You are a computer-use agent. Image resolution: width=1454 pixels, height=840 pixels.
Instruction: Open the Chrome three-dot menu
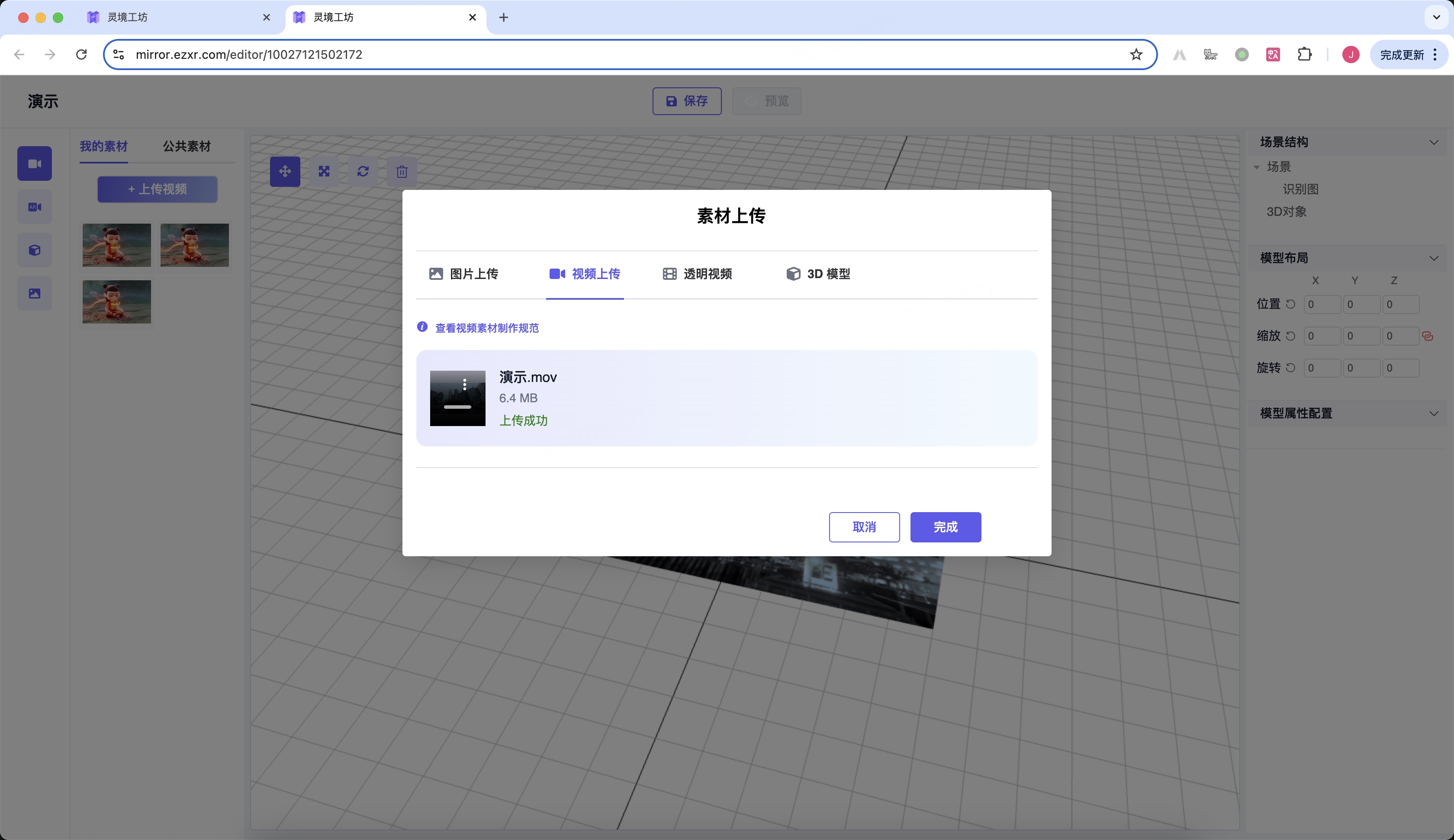click(1435, 54)
